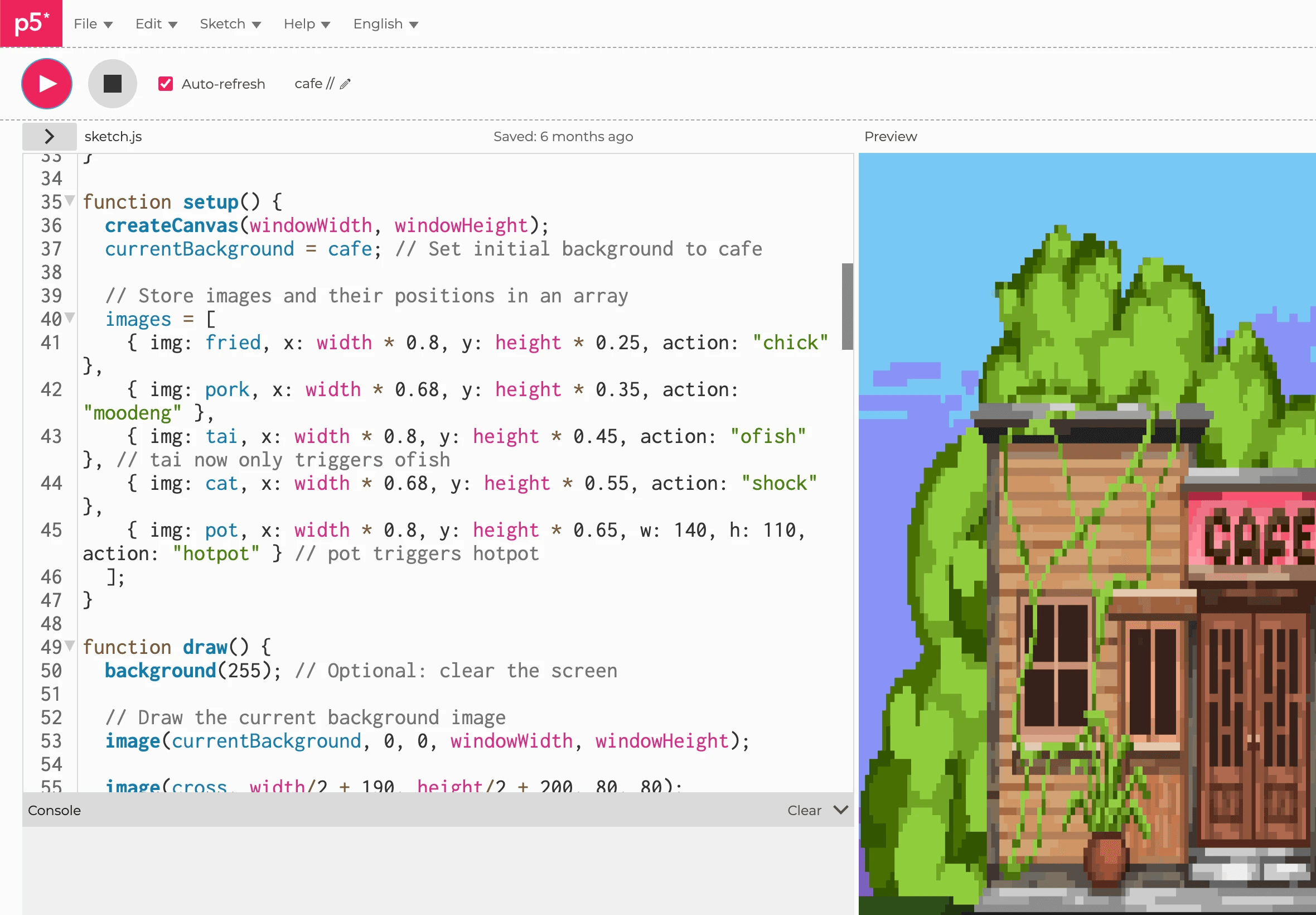Fold the images array at line 40
This screenshot has width=1316, height=915.
pos(70,317)
